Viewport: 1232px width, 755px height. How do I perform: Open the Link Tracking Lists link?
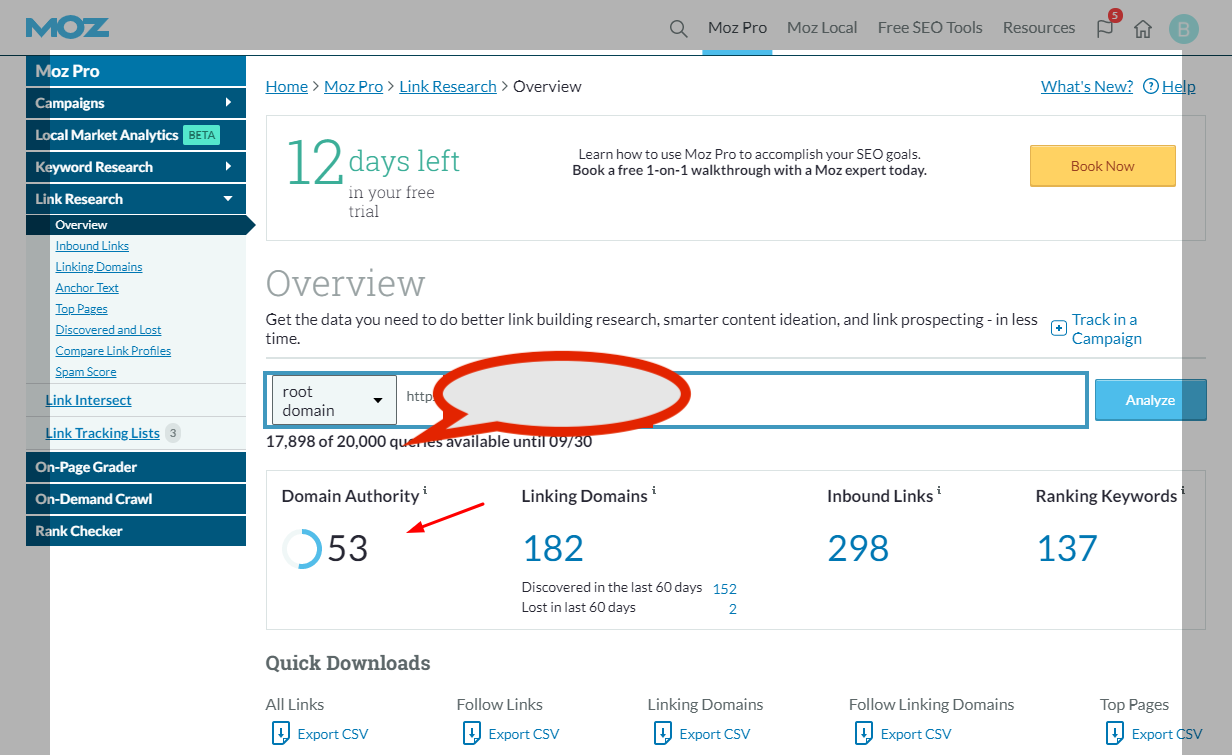point(103,433)
